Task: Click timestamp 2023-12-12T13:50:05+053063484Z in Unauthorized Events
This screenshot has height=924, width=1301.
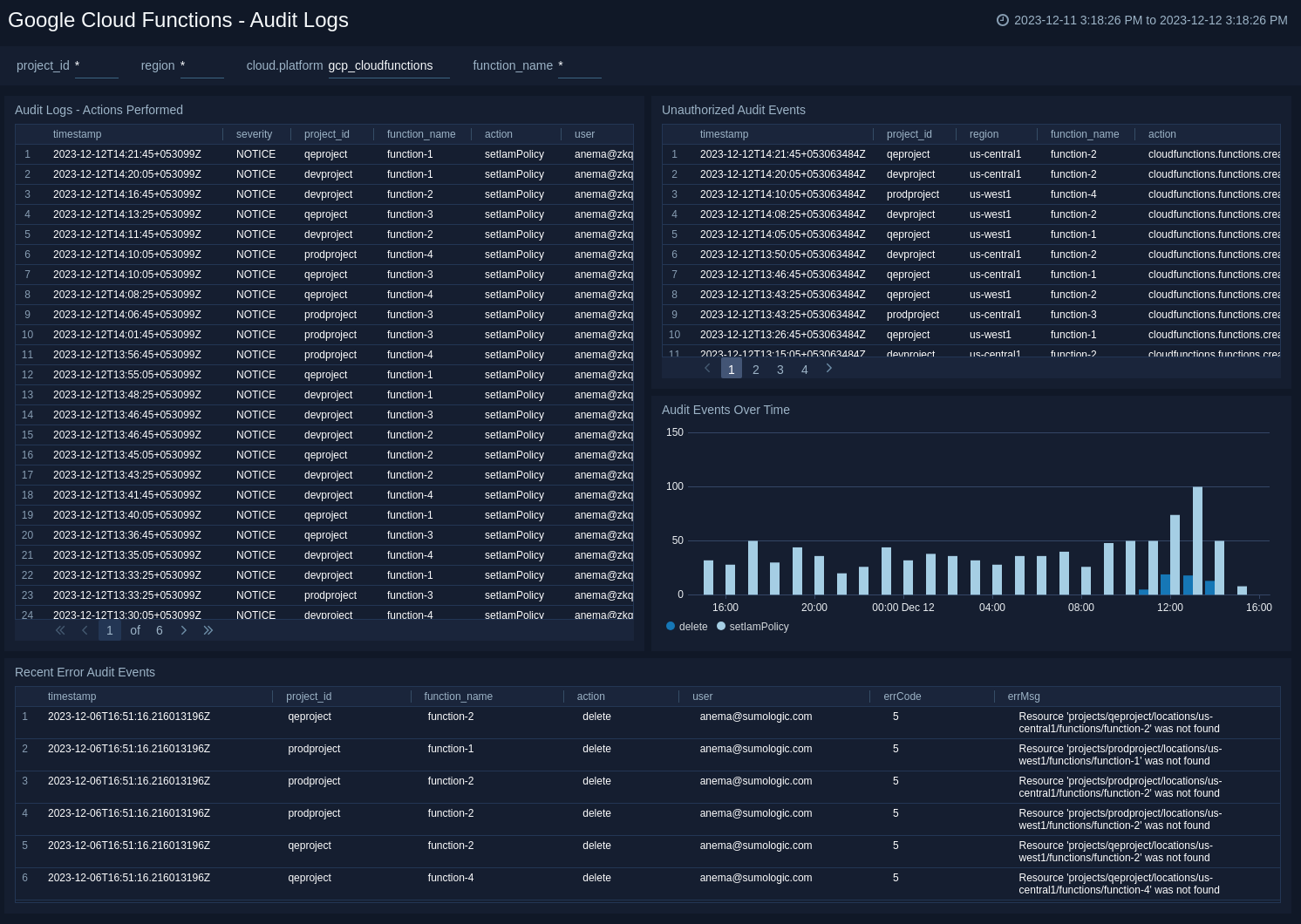Action: coord(783,255)
